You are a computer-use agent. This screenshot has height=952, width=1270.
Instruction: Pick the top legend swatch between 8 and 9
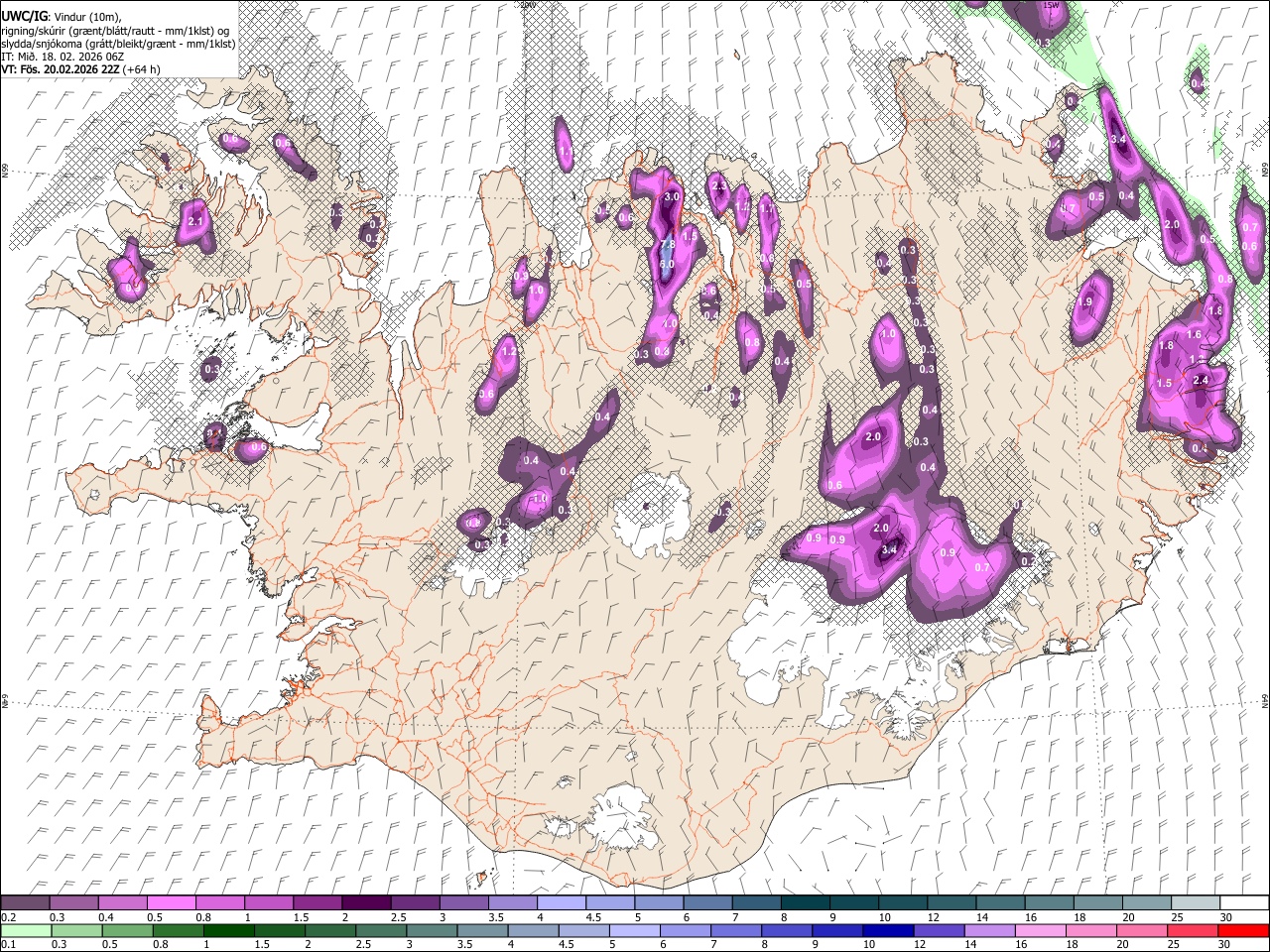805,902
